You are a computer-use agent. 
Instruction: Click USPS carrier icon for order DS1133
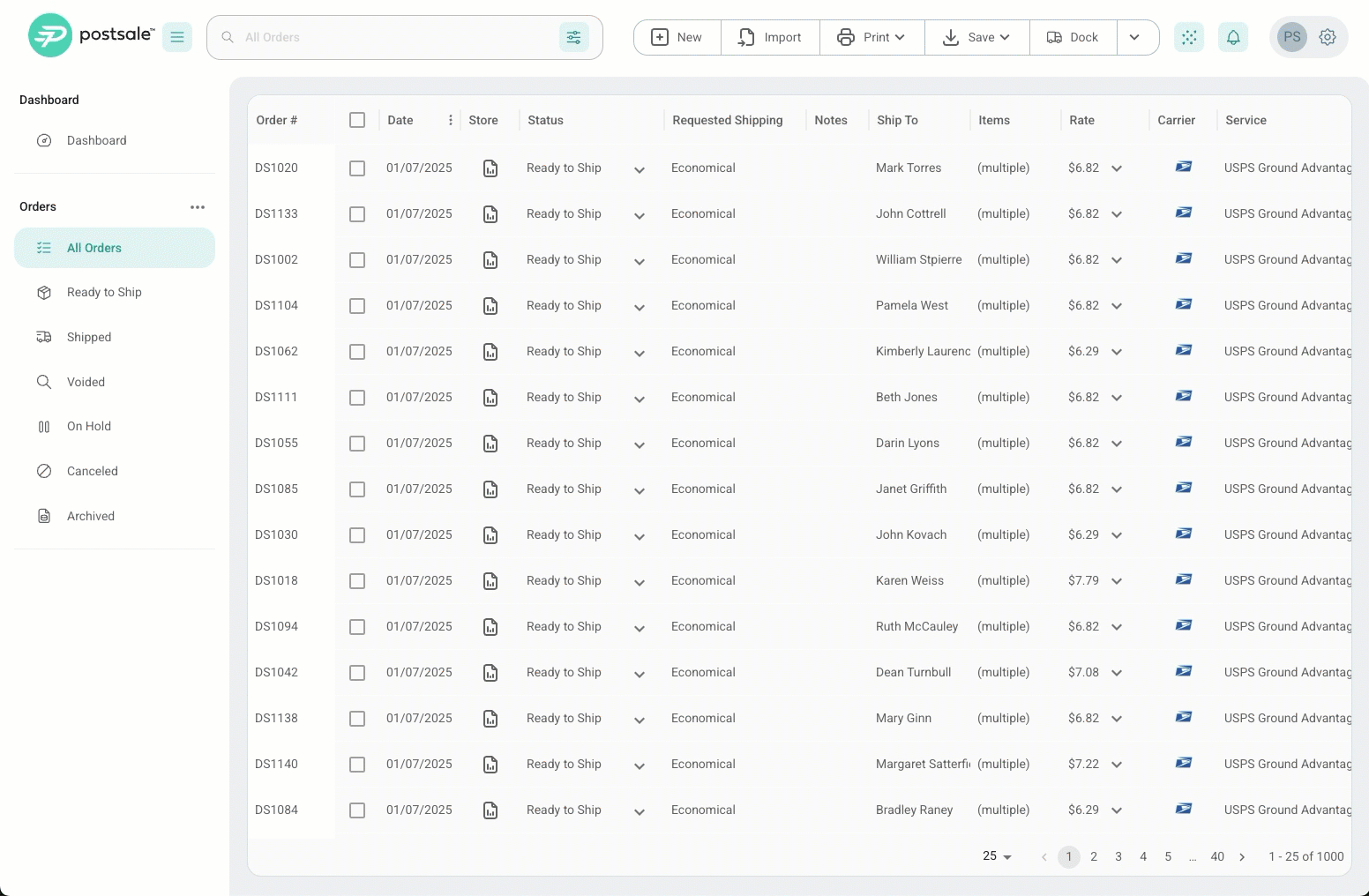1184,213
